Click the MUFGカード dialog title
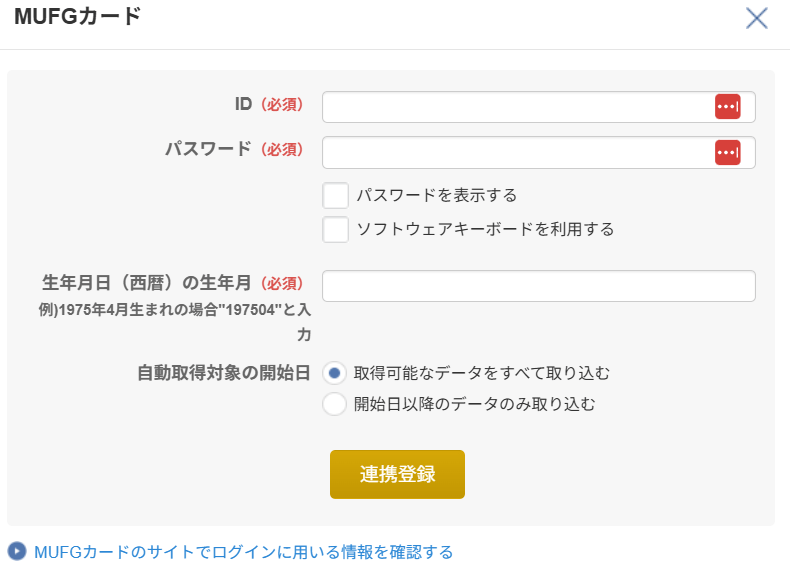This screenshot has width=790, height=571. pos(78,17)
